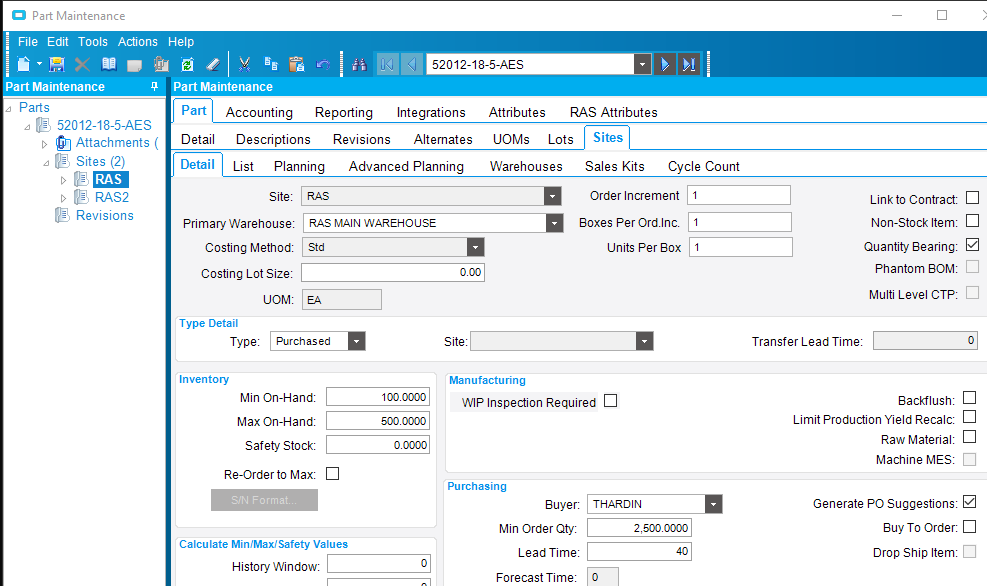Screen dimensions: 987x586
Task: Go to first record navigation arrow
Action: point(387,64)
